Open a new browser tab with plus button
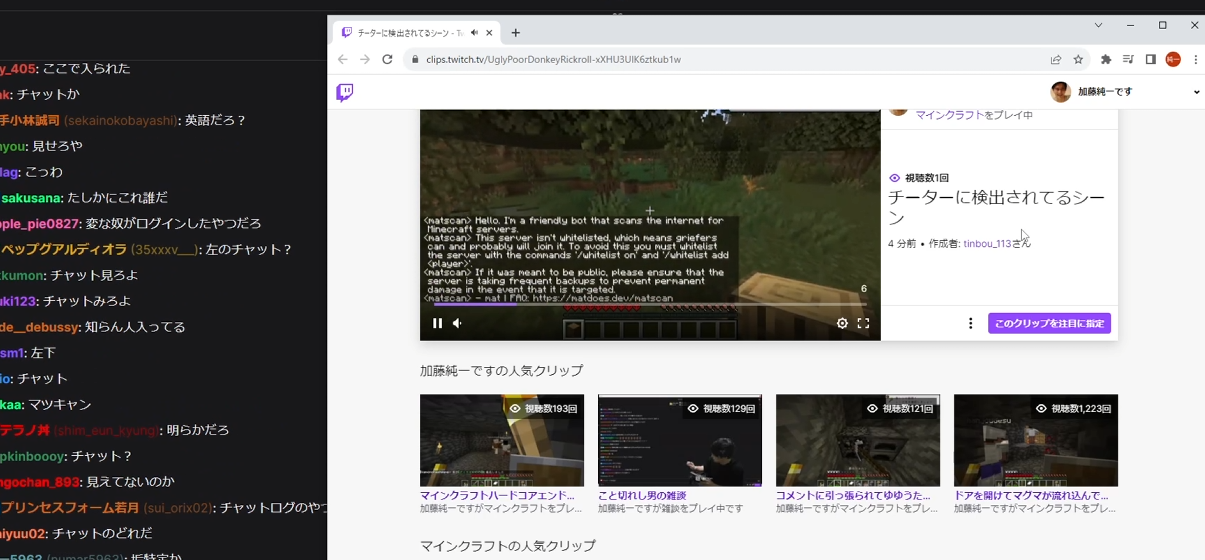 [516, 33]
